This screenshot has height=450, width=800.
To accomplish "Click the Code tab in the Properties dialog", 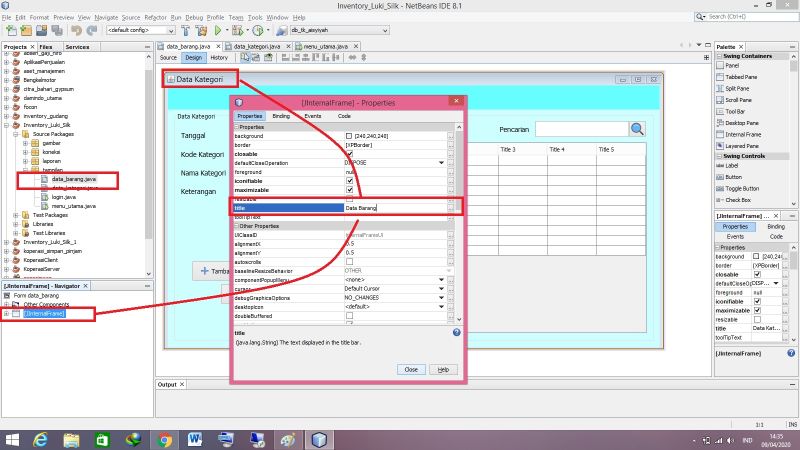I will click(x=344, y=116).
